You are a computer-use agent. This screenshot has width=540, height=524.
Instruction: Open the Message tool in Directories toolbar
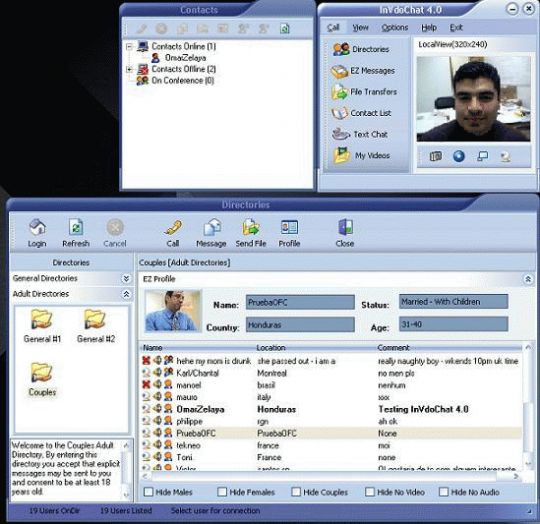(211, 233)
